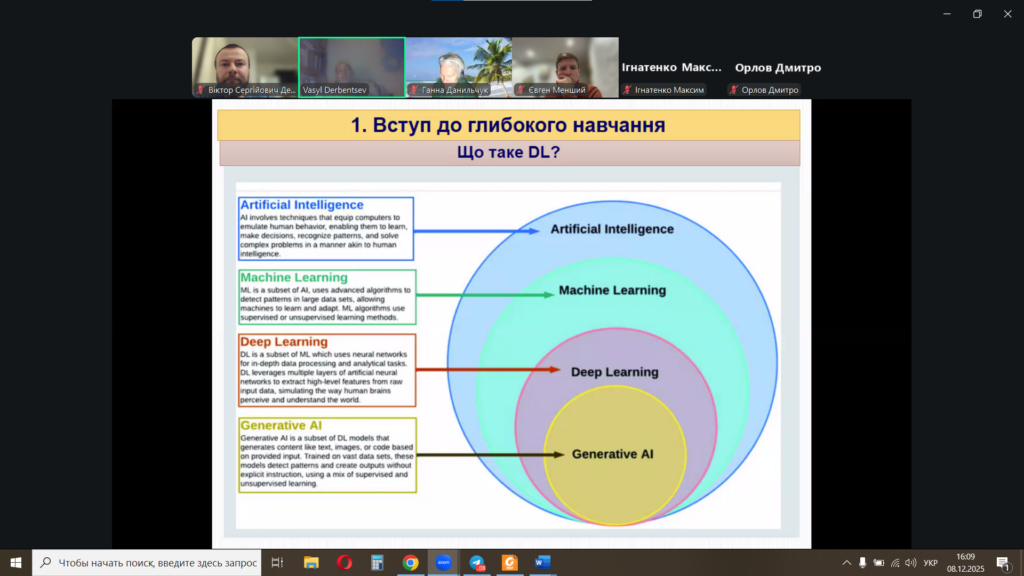The height and width of the screenshot is (576, 1024).
Task: Open Telegram taskbar icon
Action: (x=477, y=562)
